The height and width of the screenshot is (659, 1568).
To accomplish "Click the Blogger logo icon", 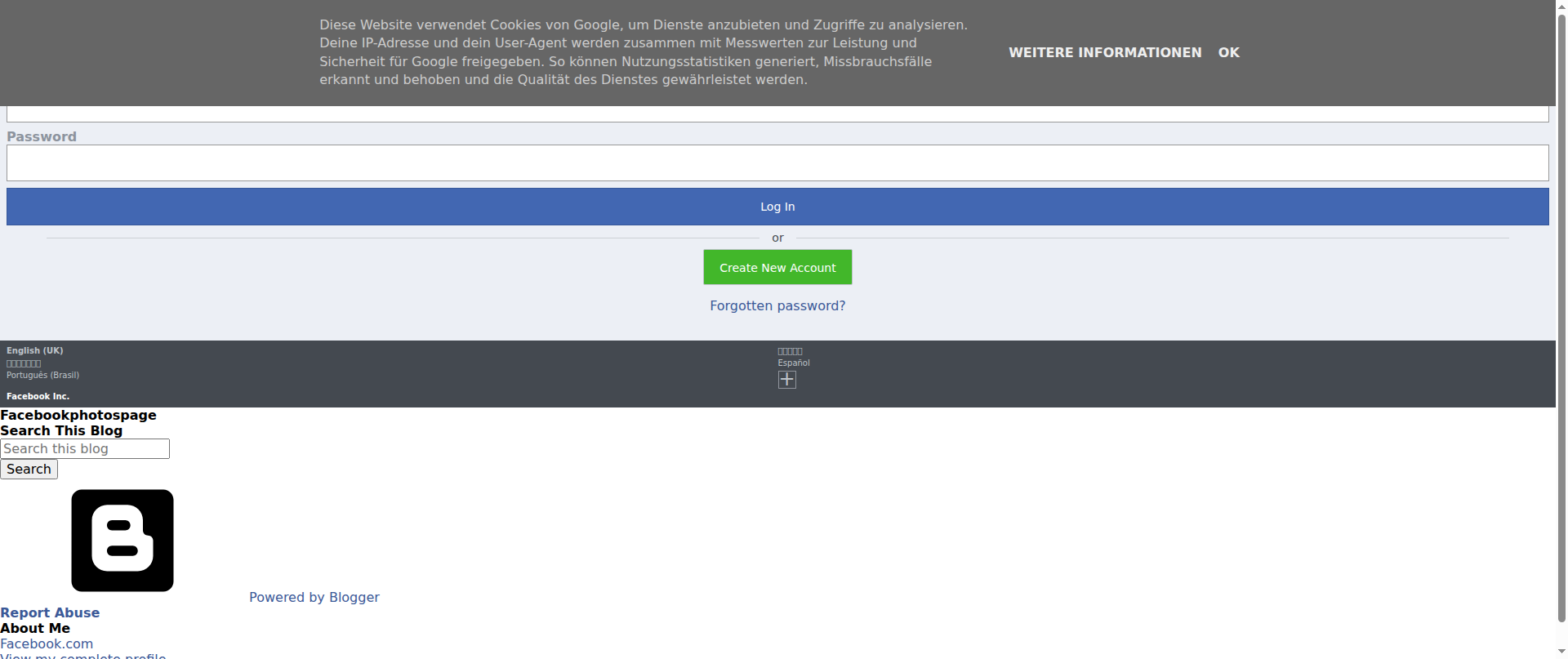I will pos(122,541).
